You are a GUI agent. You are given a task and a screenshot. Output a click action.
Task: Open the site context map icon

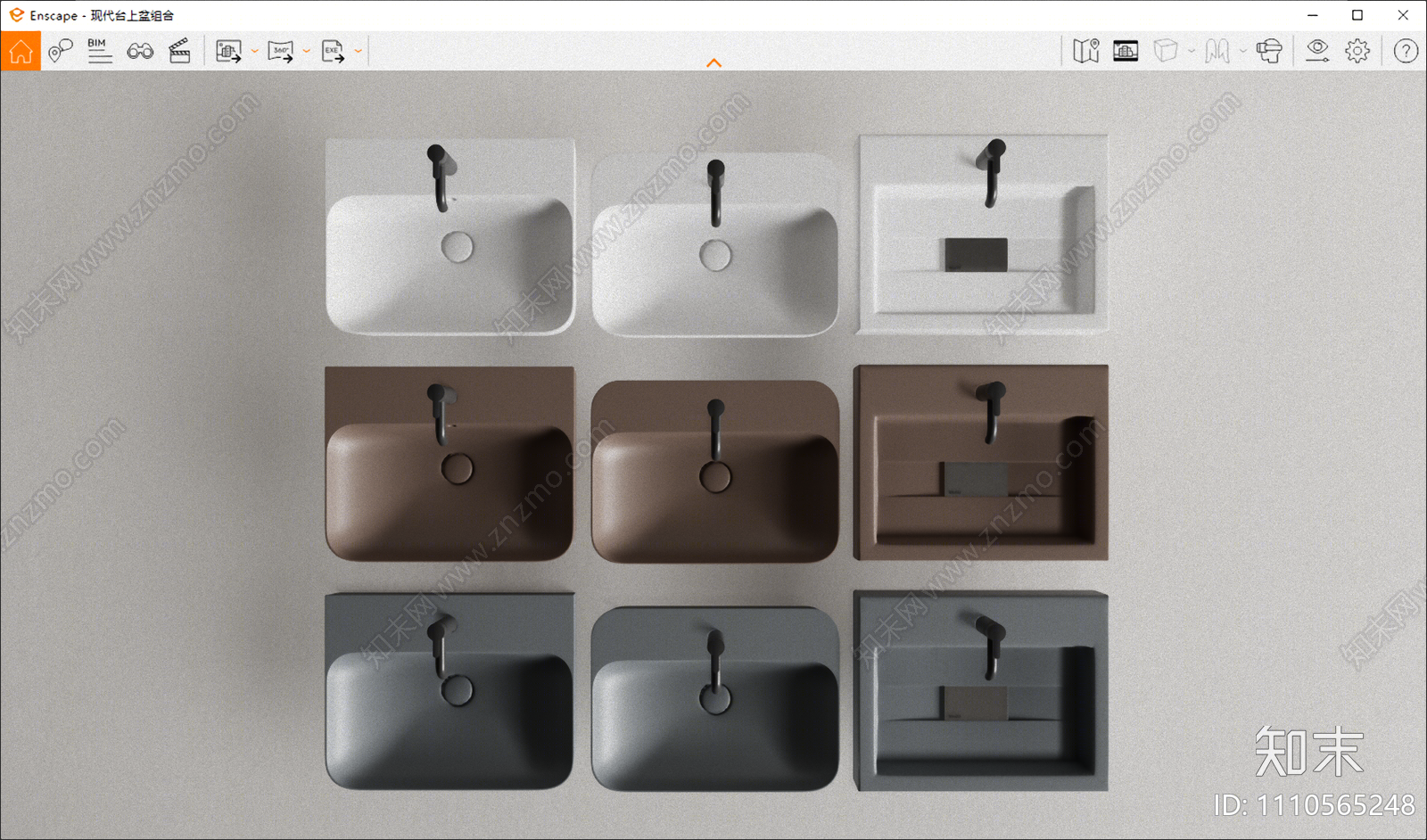tap(1086, 51)
